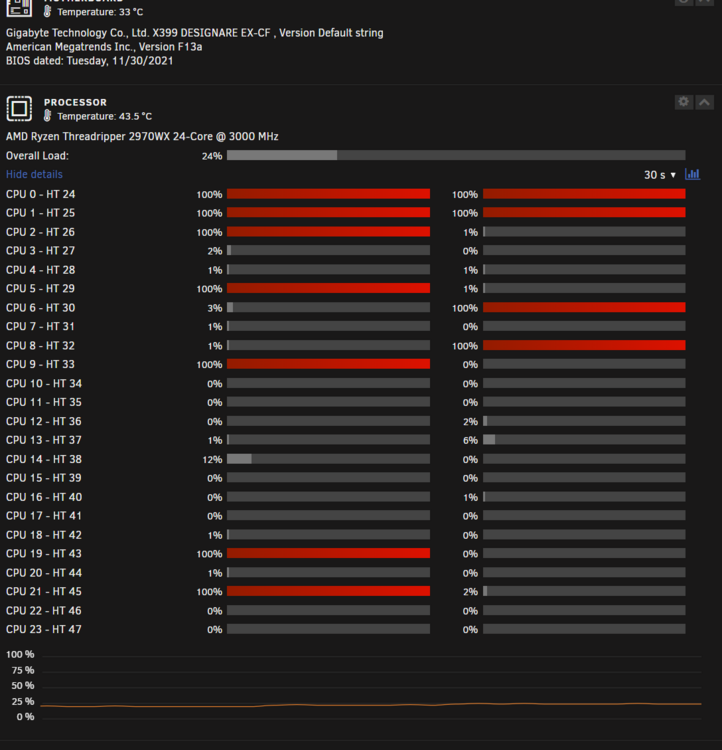Click the CPU 21 load bar

coord(328,591)
